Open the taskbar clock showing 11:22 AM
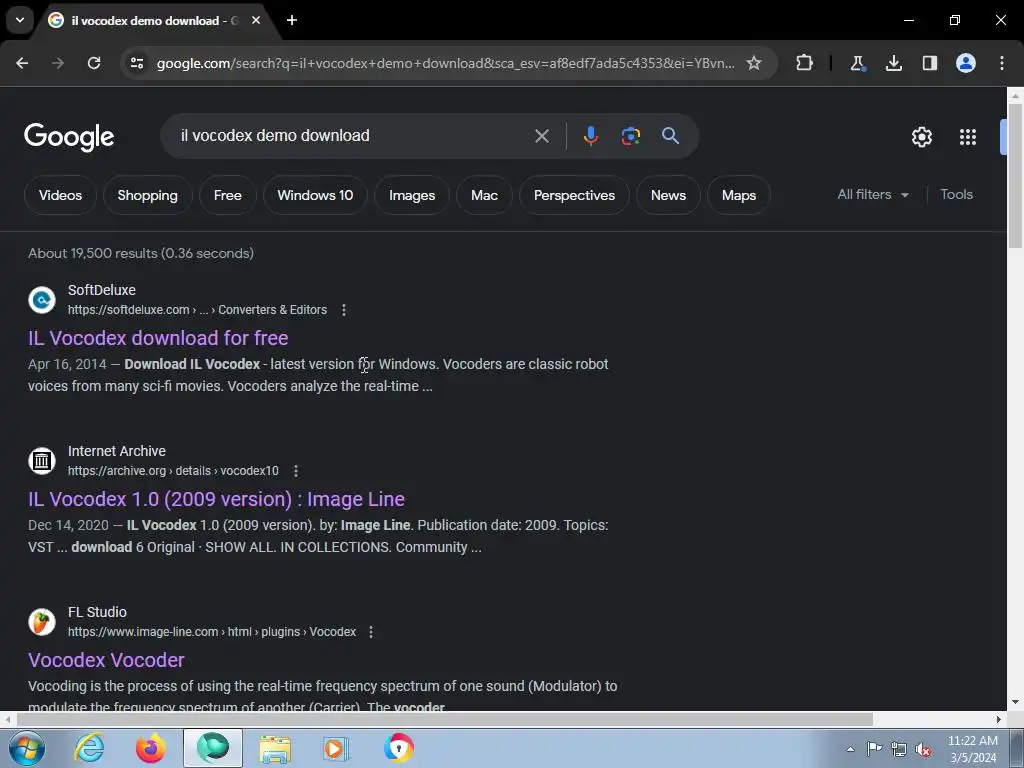The width and height of the screenshot is (1024, 768). [972, 749]
